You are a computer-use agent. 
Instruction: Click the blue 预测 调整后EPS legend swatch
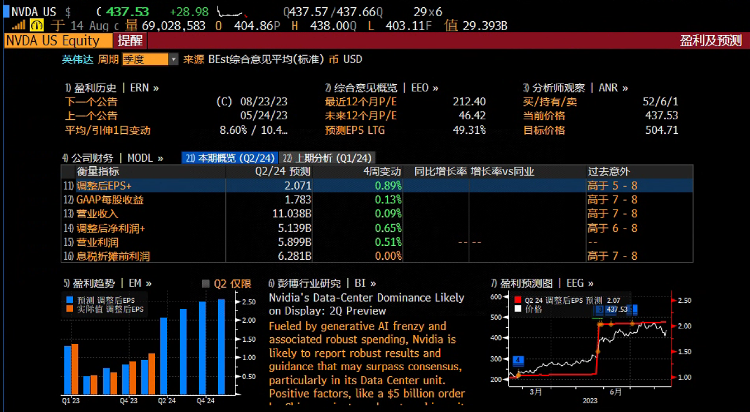(70, 301)
